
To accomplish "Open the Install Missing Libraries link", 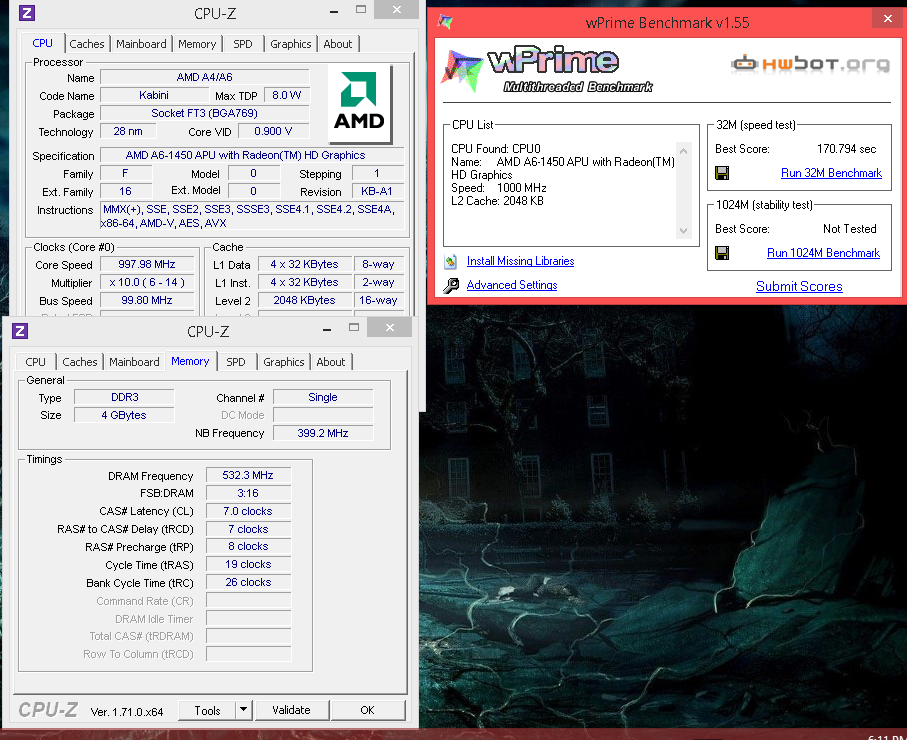I will coord(520,261).
